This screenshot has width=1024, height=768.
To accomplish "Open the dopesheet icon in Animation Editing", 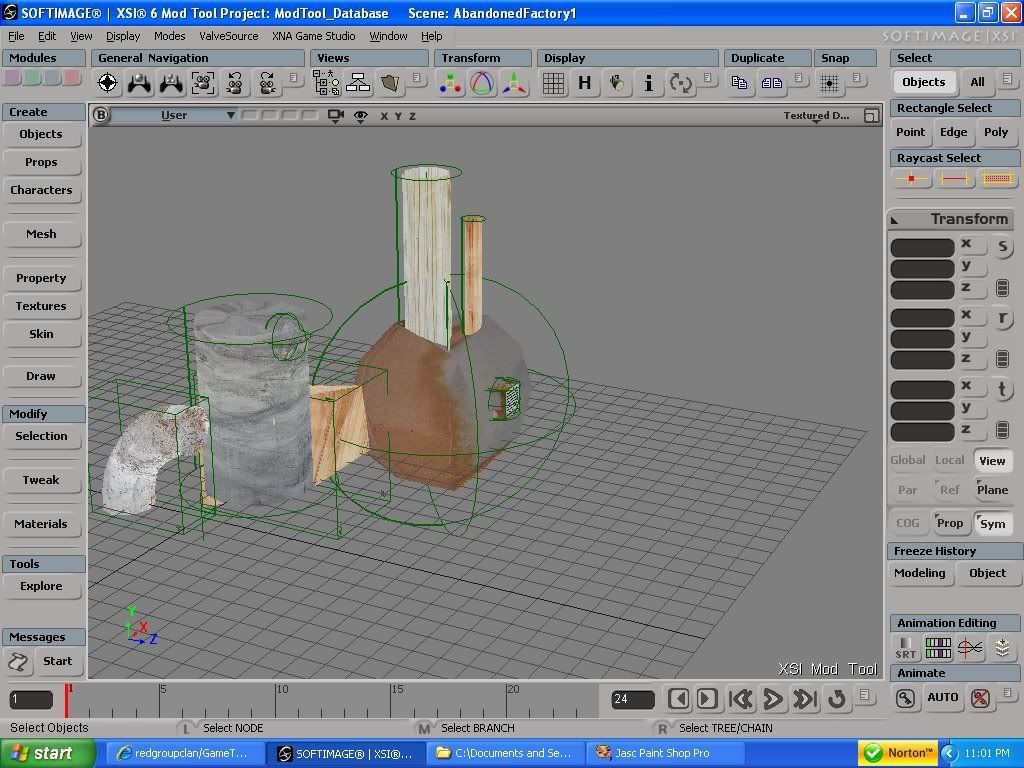I will [x=938, y=648].
